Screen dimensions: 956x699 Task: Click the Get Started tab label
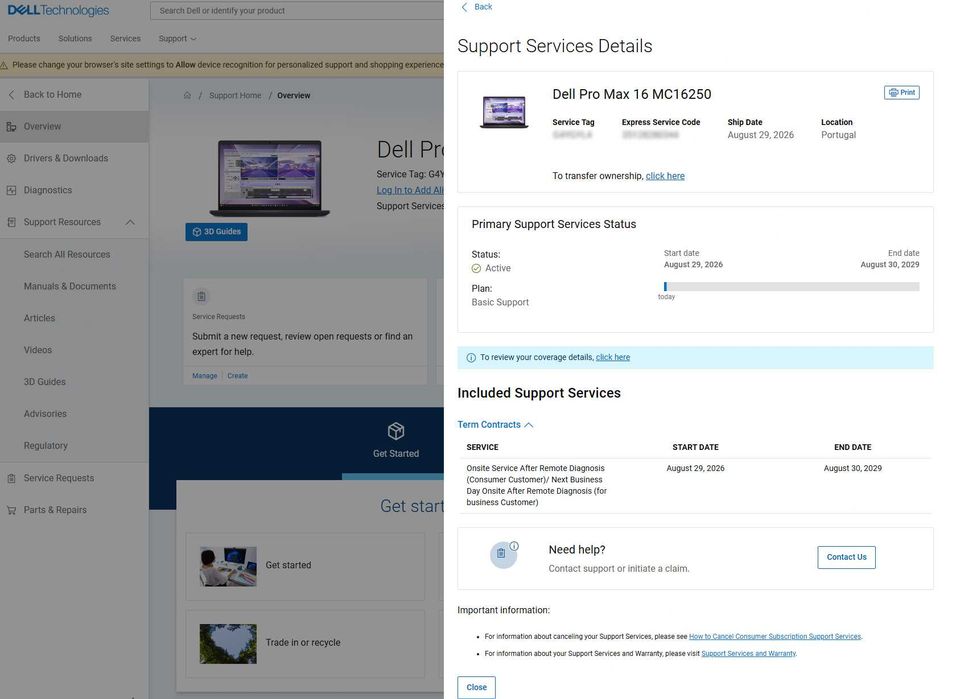pos(396,454)
